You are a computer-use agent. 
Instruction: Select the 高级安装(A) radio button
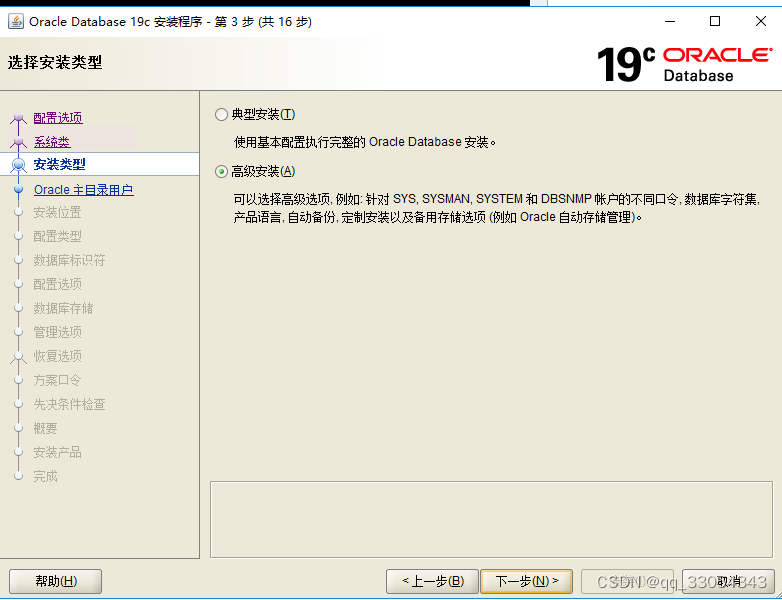coord(221,172)
